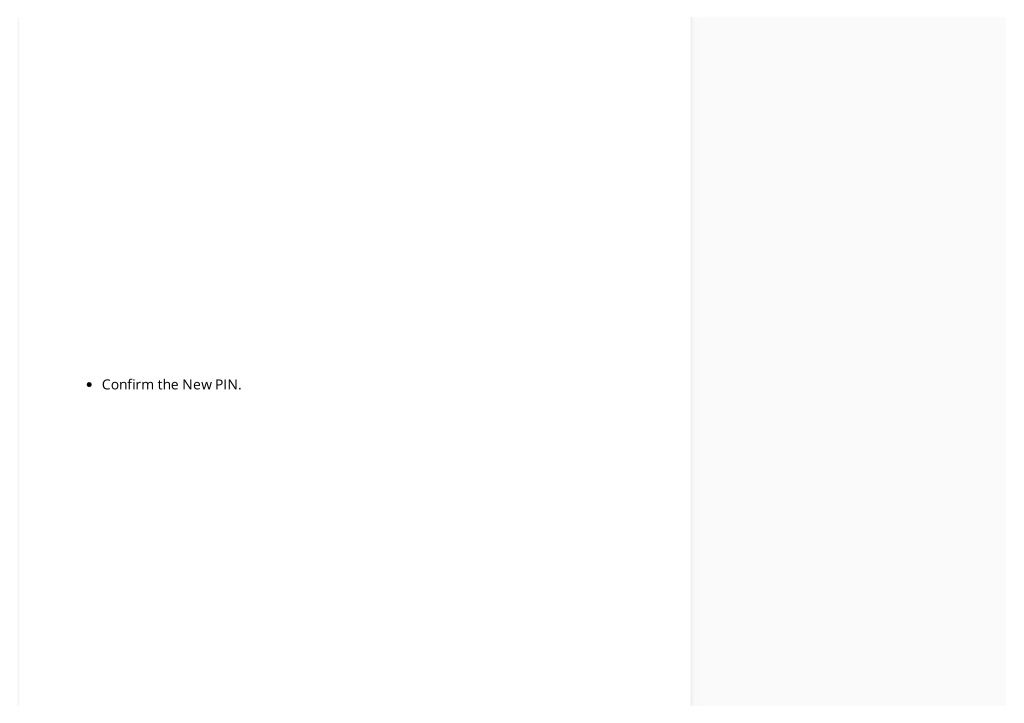Click the word 'the' in the bullet line
The image size is (1024, 723).
point(168,385)
